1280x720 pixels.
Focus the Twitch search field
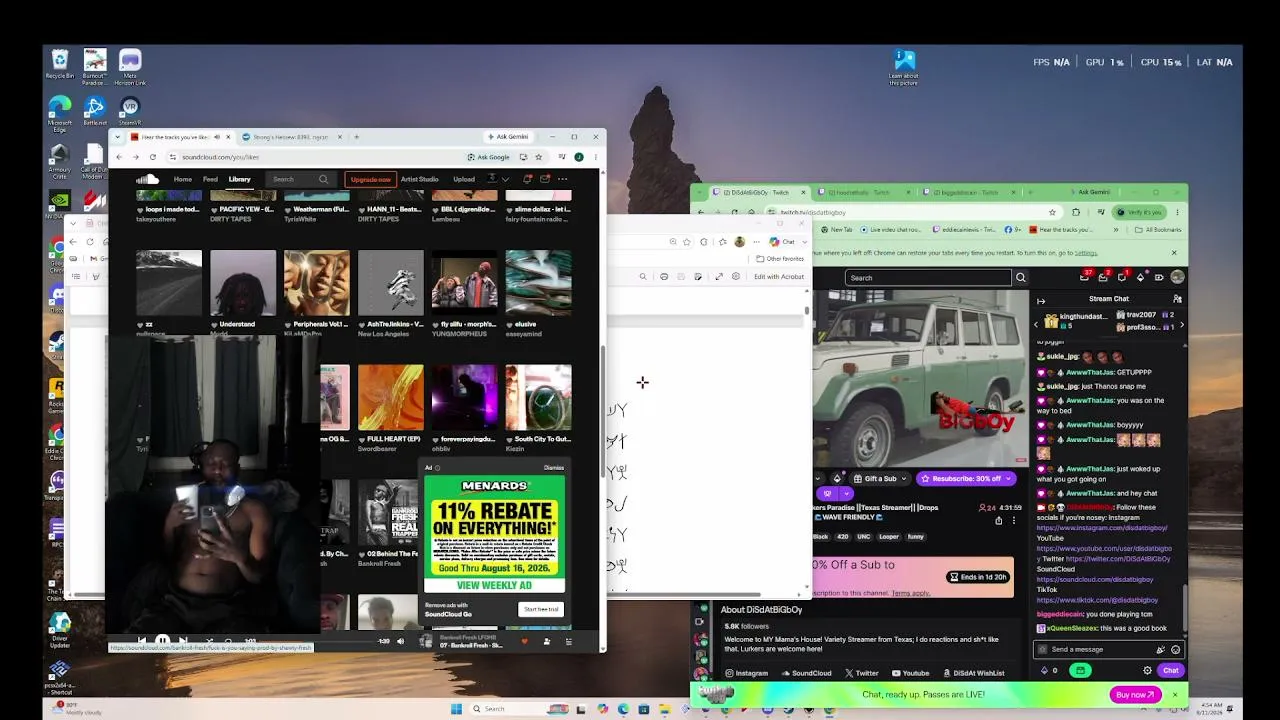point(928,277)
